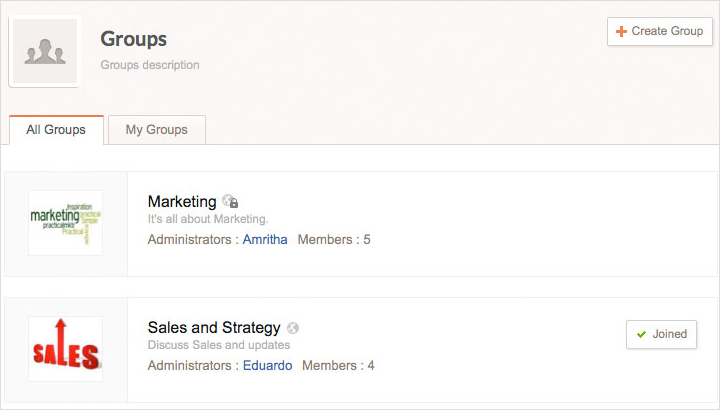This screenshot has height=410, width=720.
Task: Open the Marketing group title
Action: 182,201
